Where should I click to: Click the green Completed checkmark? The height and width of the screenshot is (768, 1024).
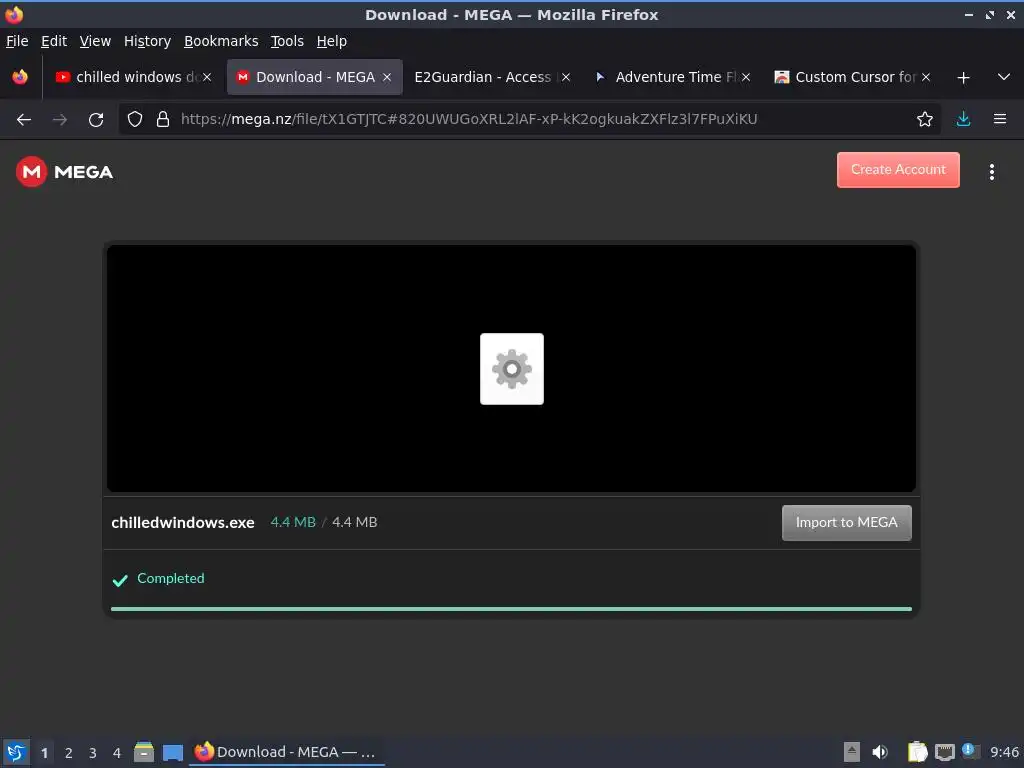120,580
